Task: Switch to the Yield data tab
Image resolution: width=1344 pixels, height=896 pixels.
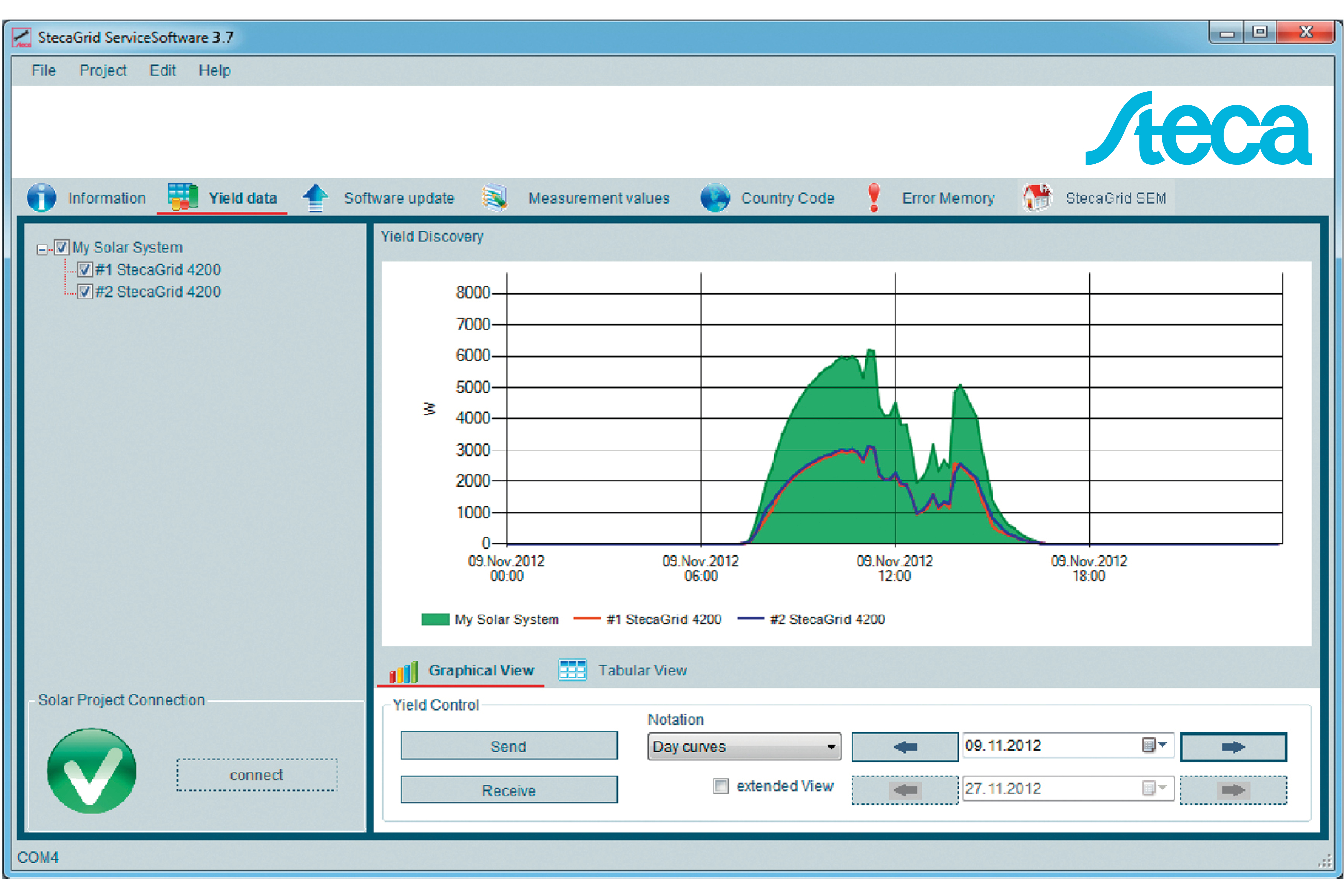Action: pos(222,198)
